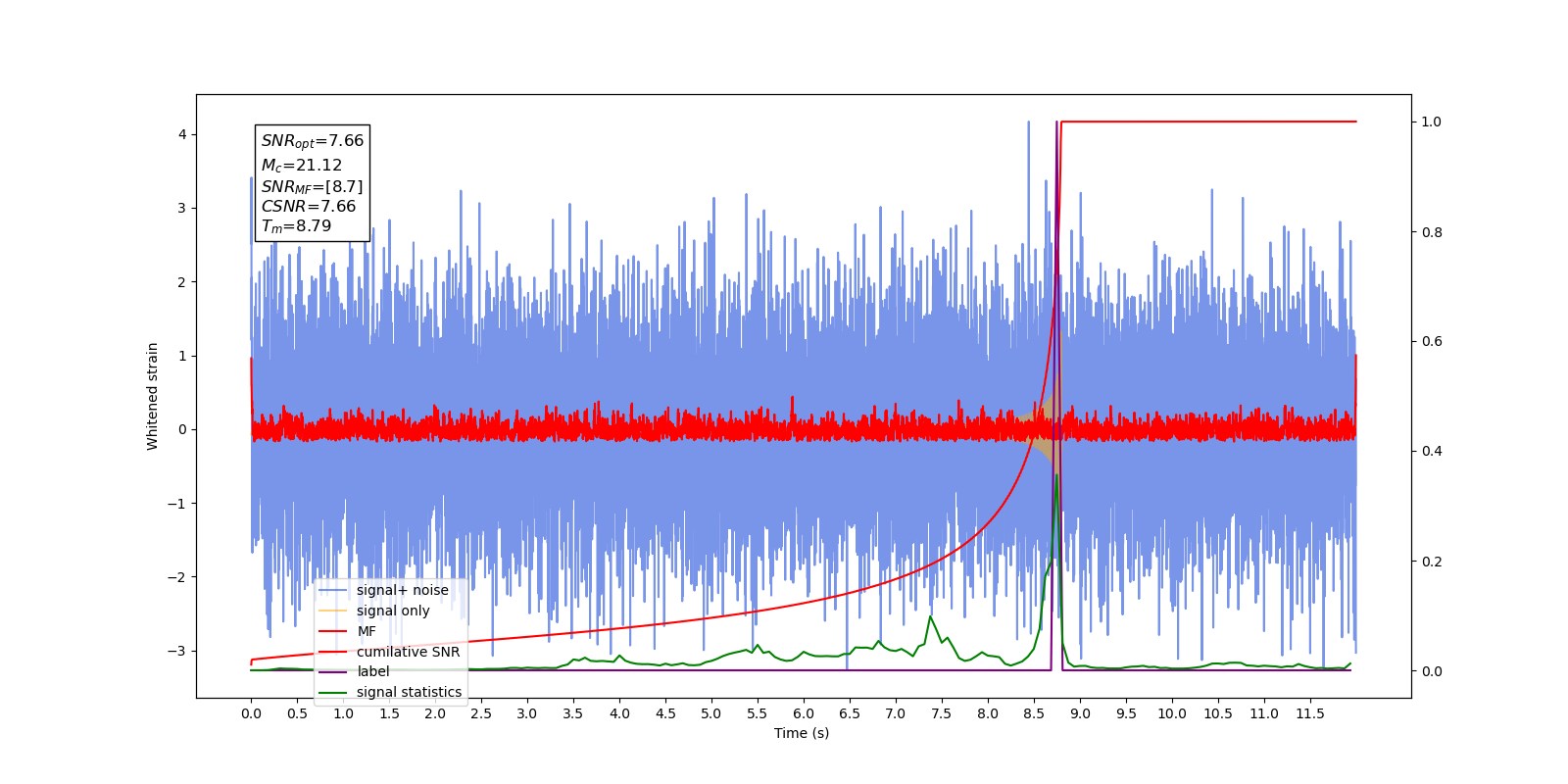Click the green signal statistics peak near 7.4 s
1568x784 pixels.
click(930, 617)
